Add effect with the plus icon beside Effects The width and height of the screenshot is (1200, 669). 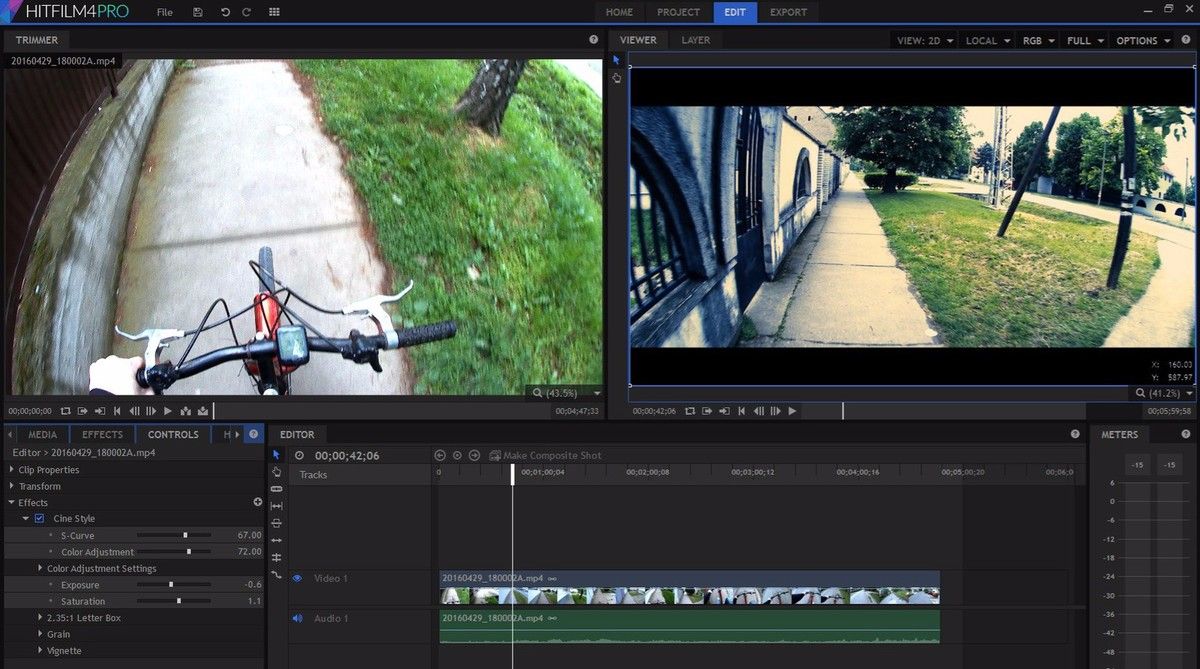pos(258,502)
